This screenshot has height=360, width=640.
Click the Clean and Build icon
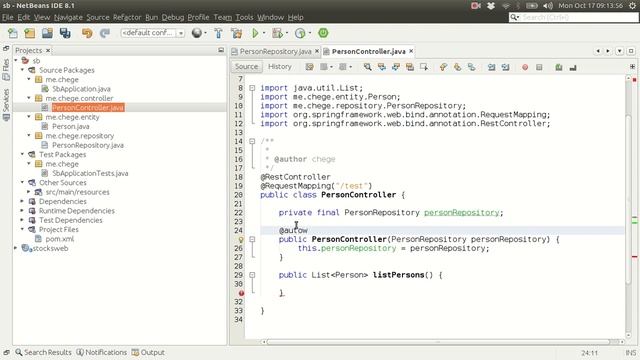click(x=236, y=33)
